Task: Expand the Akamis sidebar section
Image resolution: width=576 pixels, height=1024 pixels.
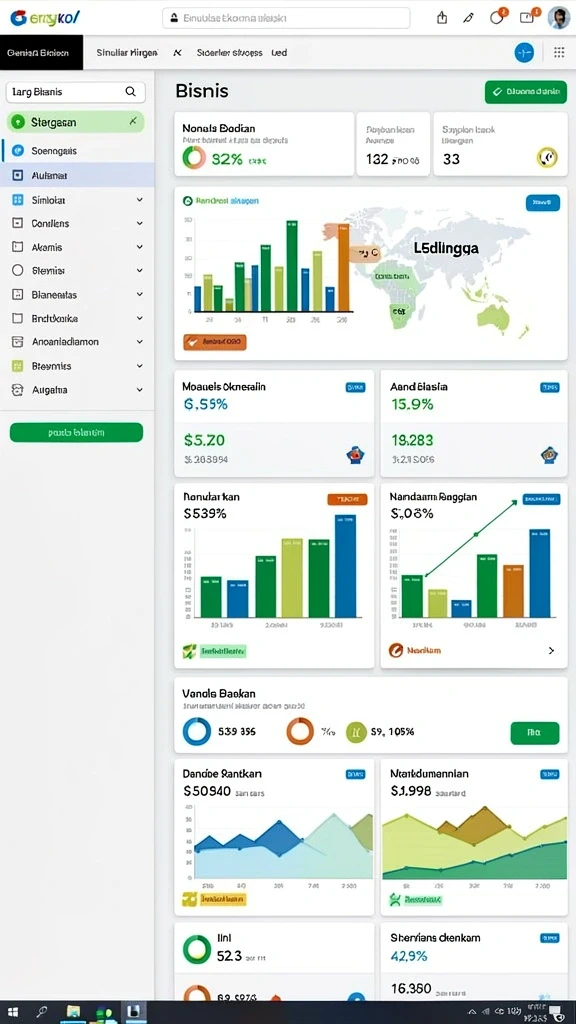Action: pos(140,248)
